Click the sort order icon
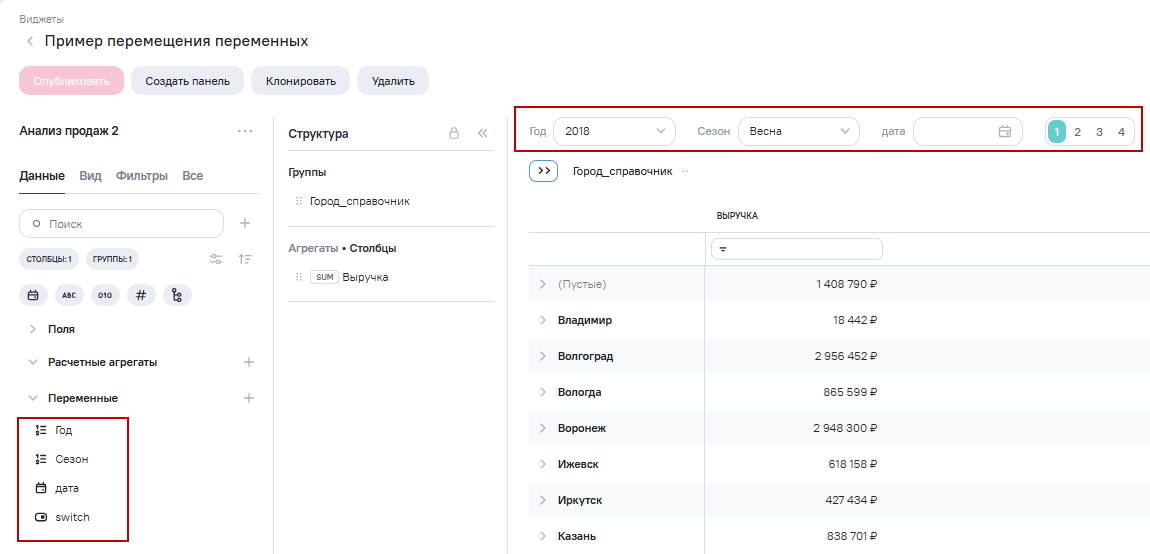Viewport: 1150px width, 554px height. click(245, 259)
